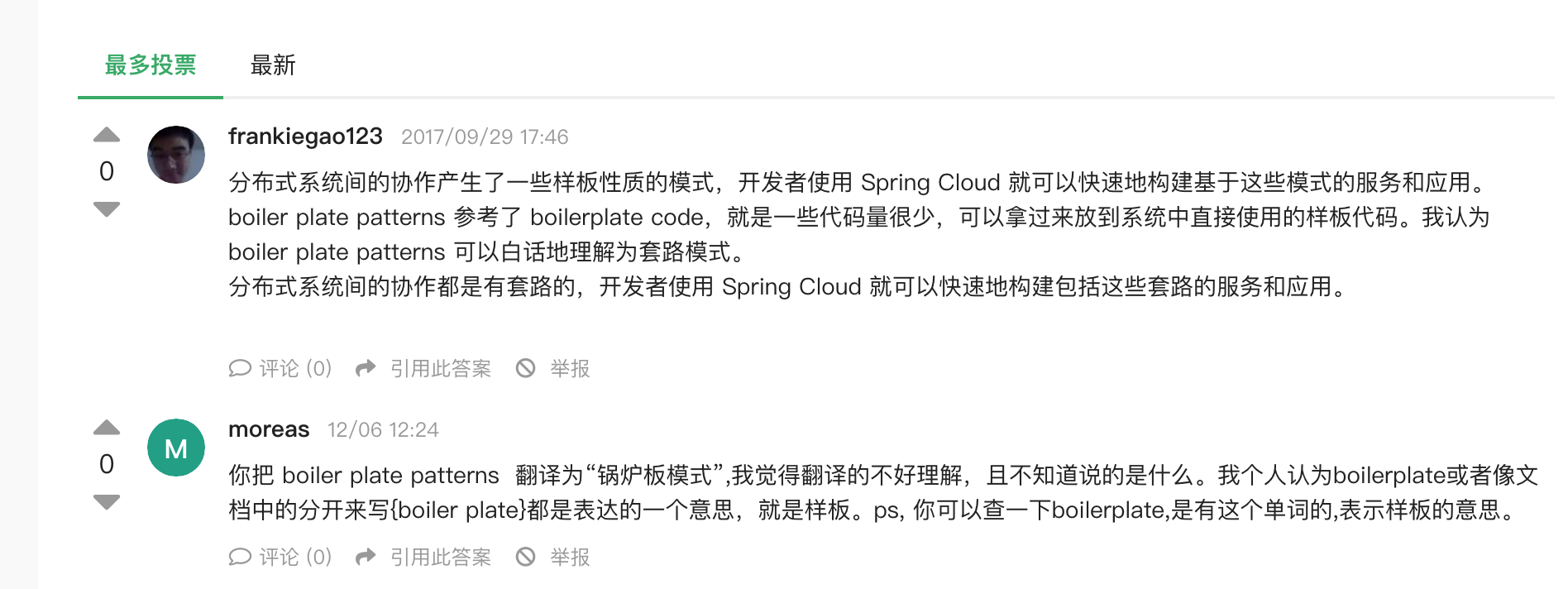Click moreas's green avatar with letter M
This screenshot has width=1568, height=589.
[x=176, y=448]
